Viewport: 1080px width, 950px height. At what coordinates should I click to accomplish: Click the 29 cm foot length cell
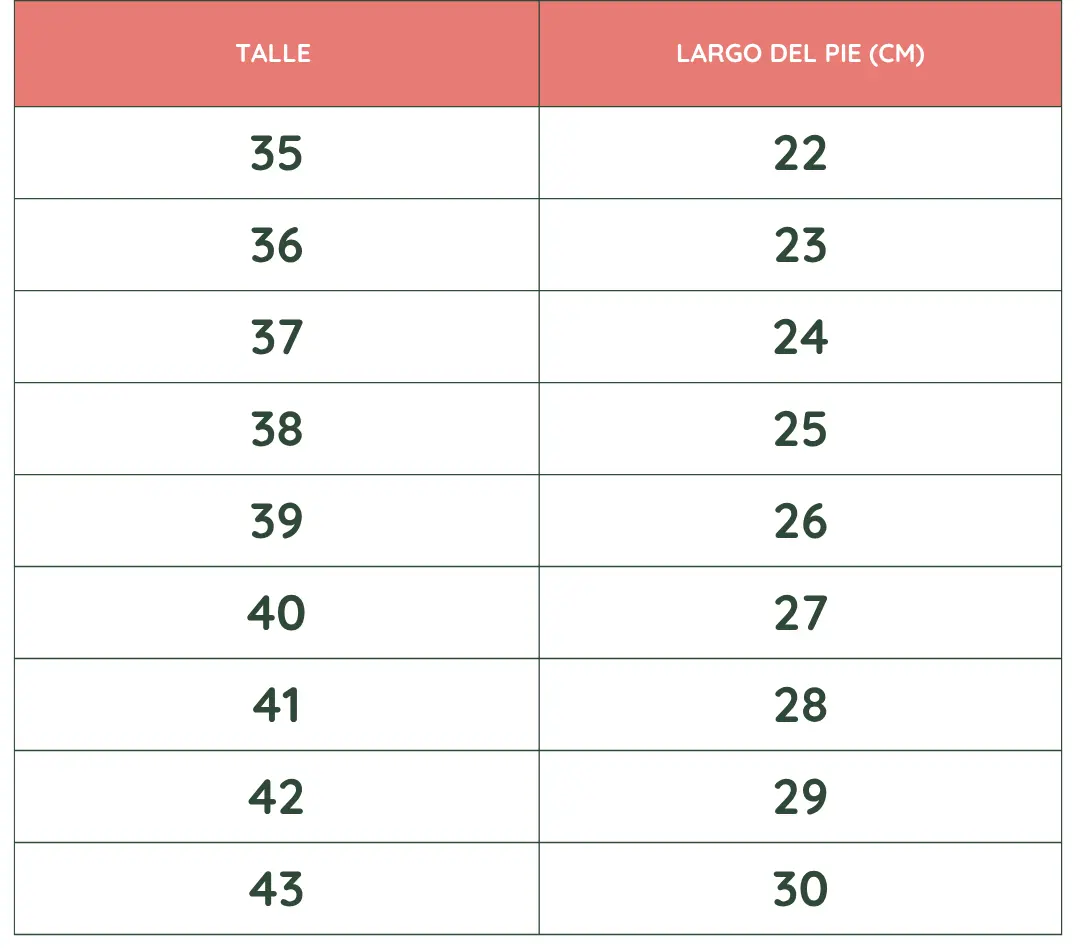click(800, 797)
